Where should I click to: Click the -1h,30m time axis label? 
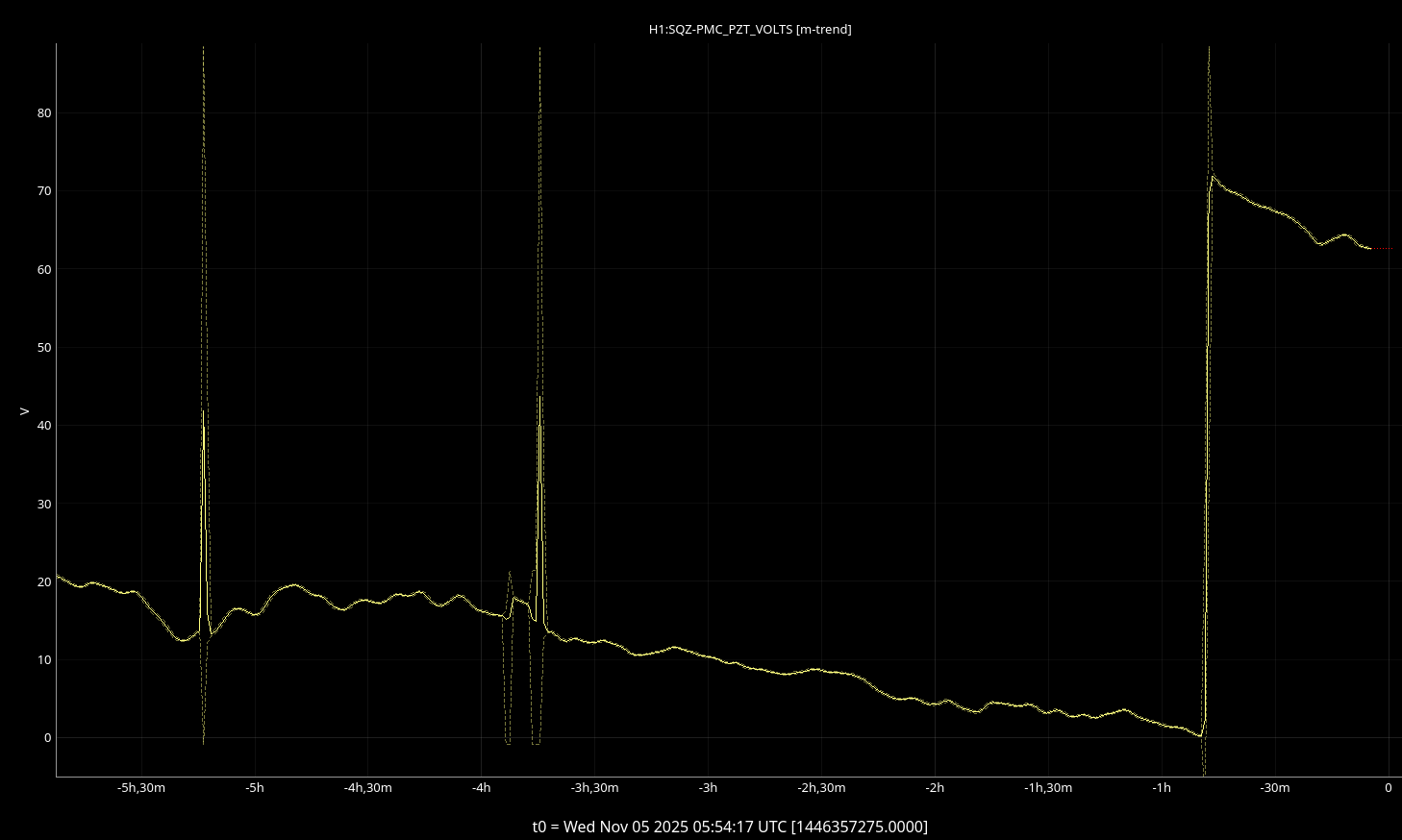1048,788
